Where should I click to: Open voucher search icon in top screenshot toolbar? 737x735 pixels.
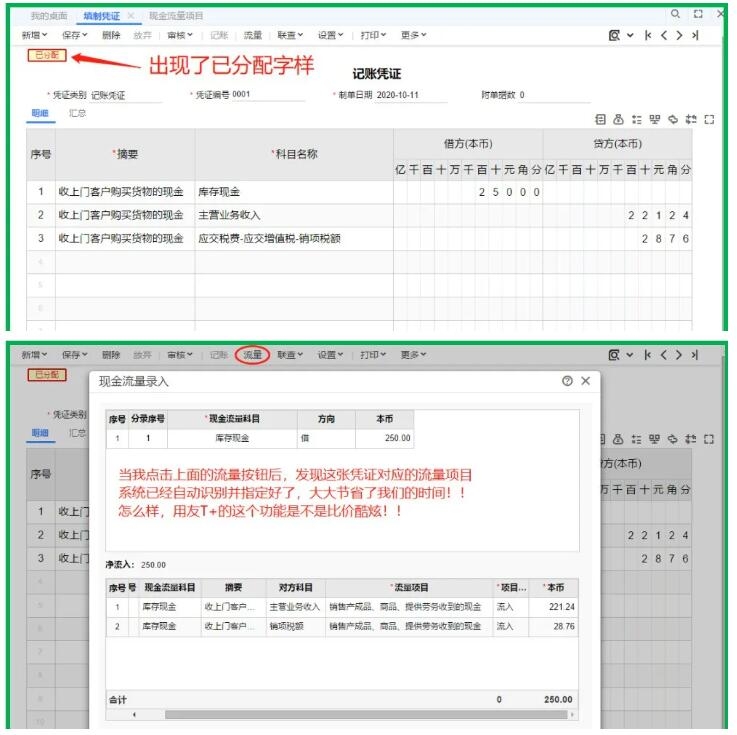tap(614, 35)
